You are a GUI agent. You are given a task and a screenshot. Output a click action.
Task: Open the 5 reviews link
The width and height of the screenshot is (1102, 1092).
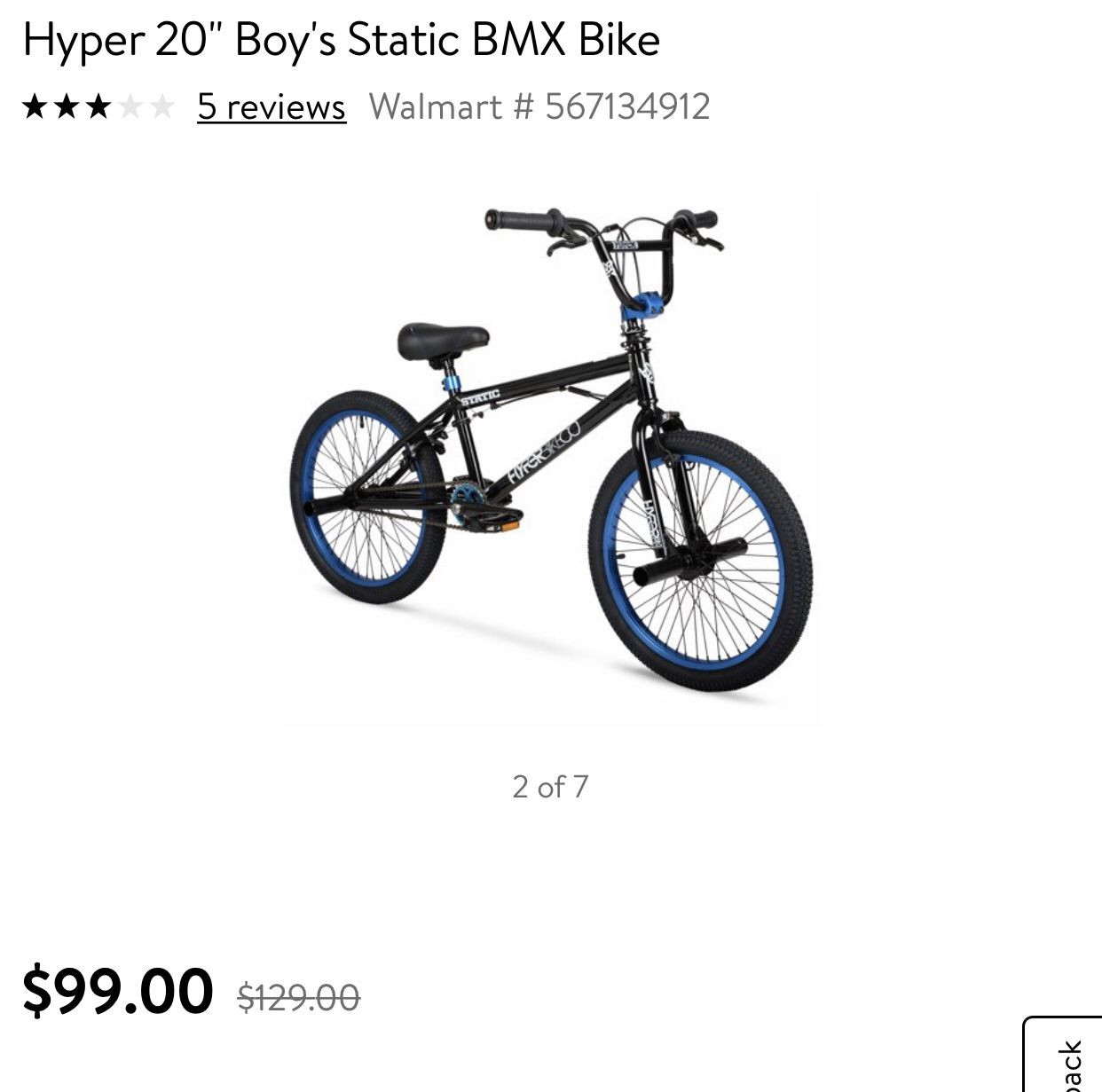click(x=272, y=106)
